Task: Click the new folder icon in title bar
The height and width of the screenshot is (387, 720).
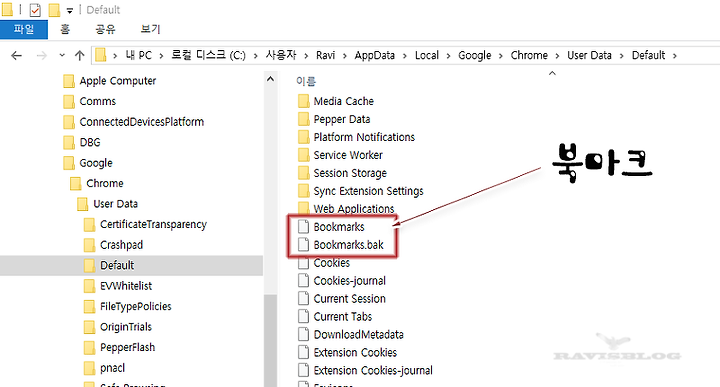Action: [54, 10]
